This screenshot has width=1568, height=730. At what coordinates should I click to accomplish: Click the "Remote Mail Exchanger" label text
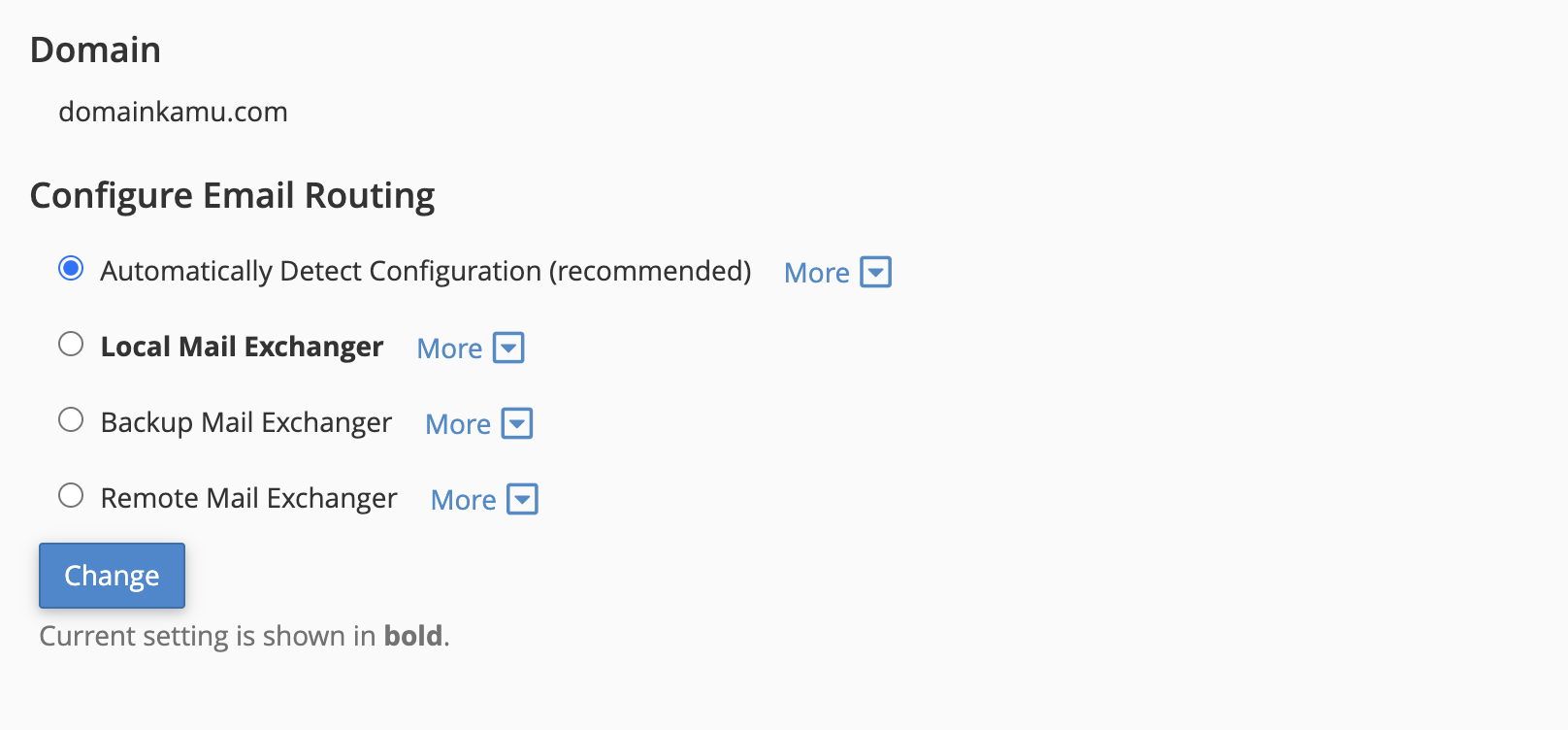pos(248,498)
